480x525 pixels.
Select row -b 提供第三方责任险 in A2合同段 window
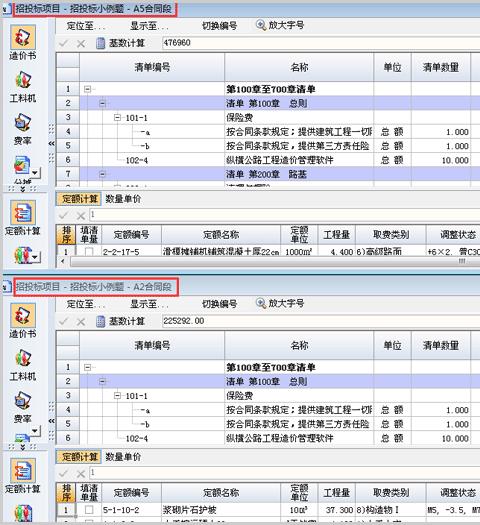(268, 424)
